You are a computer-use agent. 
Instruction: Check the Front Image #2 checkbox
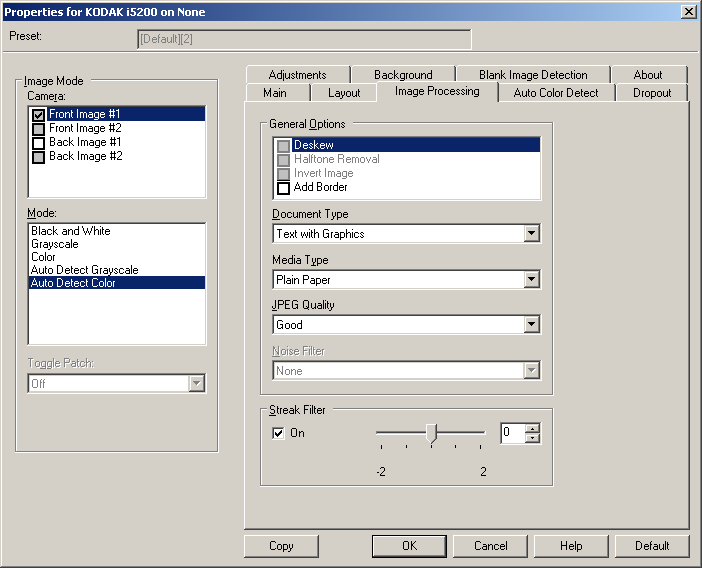coord(39,129)
